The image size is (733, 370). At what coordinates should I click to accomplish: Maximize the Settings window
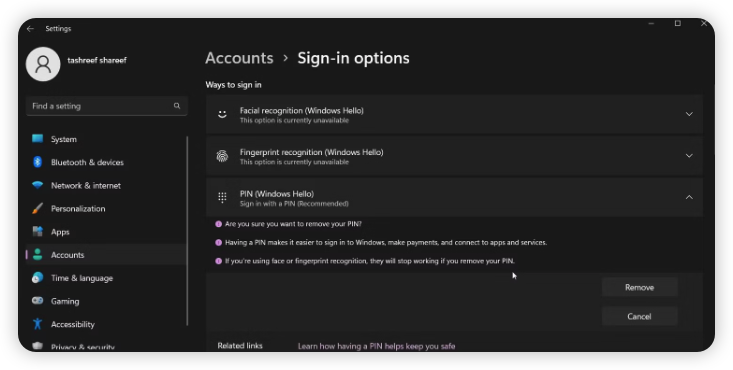click(x=677, y=23)
